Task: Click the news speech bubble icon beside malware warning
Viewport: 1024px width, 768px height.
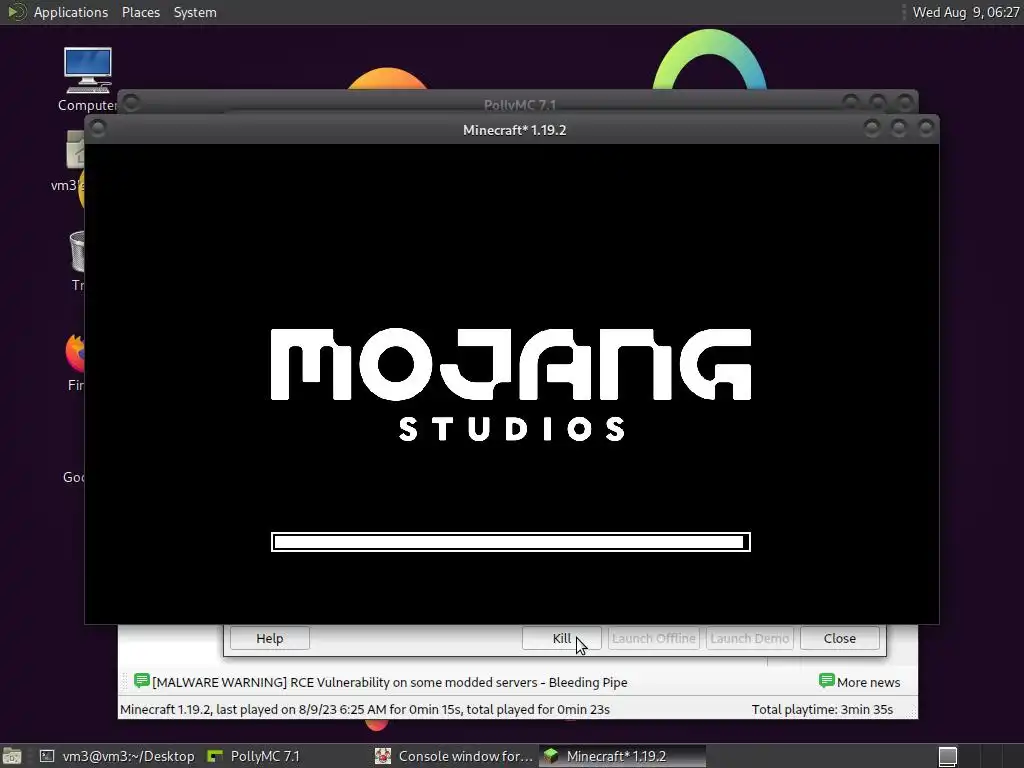Action: pos(141,681)
